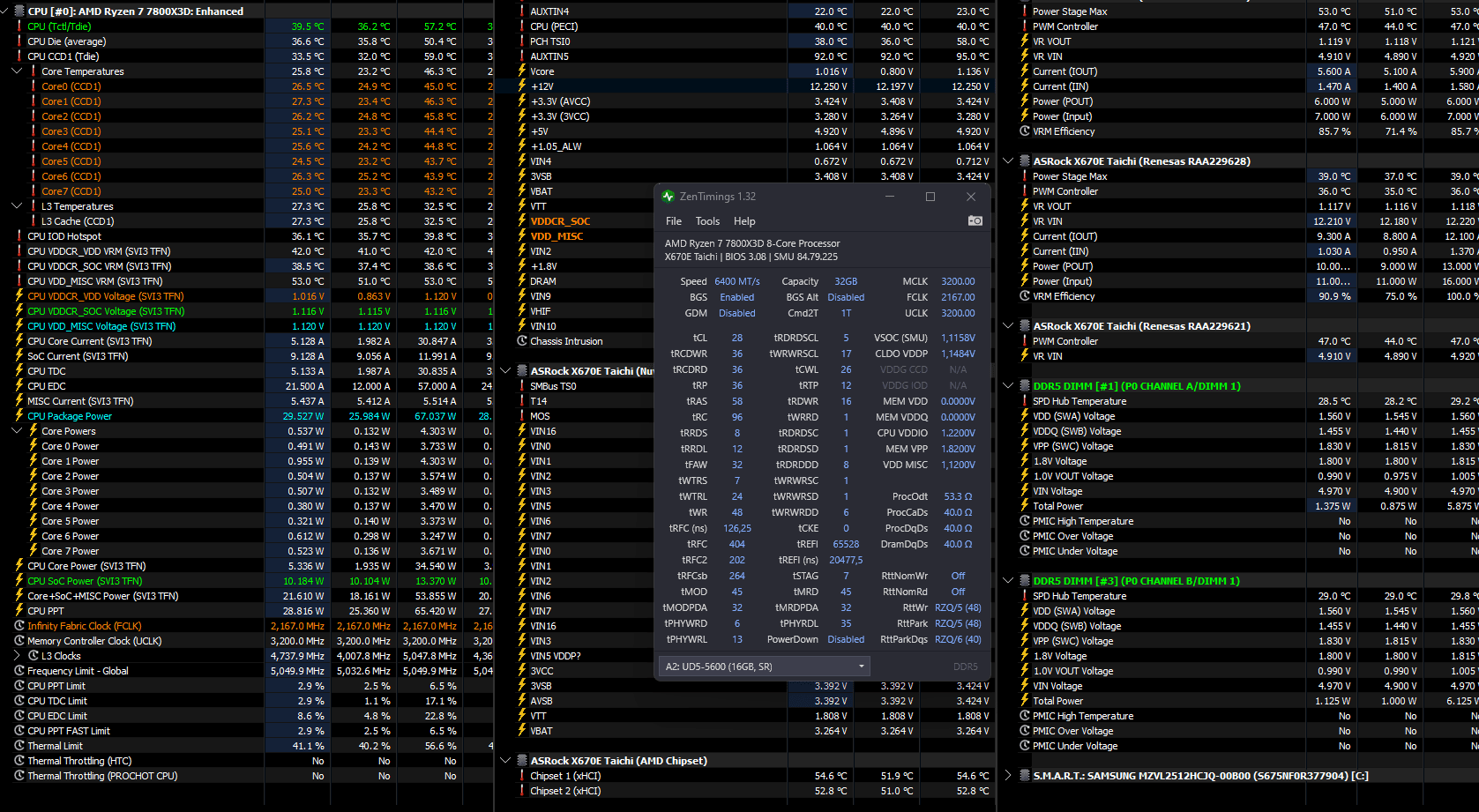Select the Core 7 Power row
This screenshot has height=812, width=1479.
coord(246,551)
